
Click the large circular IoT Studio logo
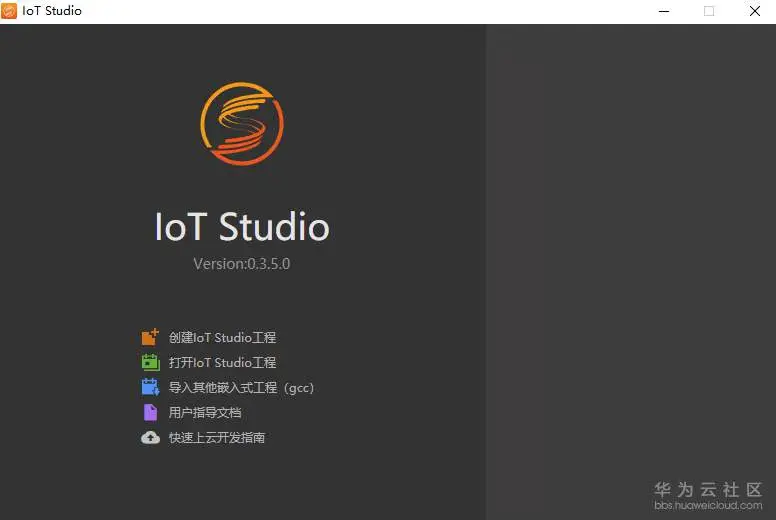(242, 124)
